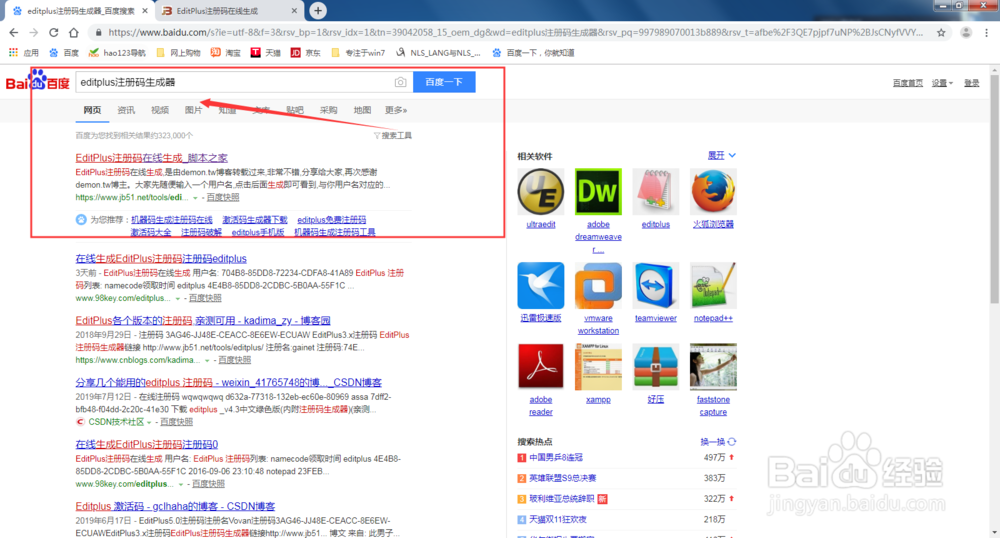Open the 火狐浏览器 Firefox icon
The height and width of the screenshot is (538, 1000).
click(x=713, y=191)
